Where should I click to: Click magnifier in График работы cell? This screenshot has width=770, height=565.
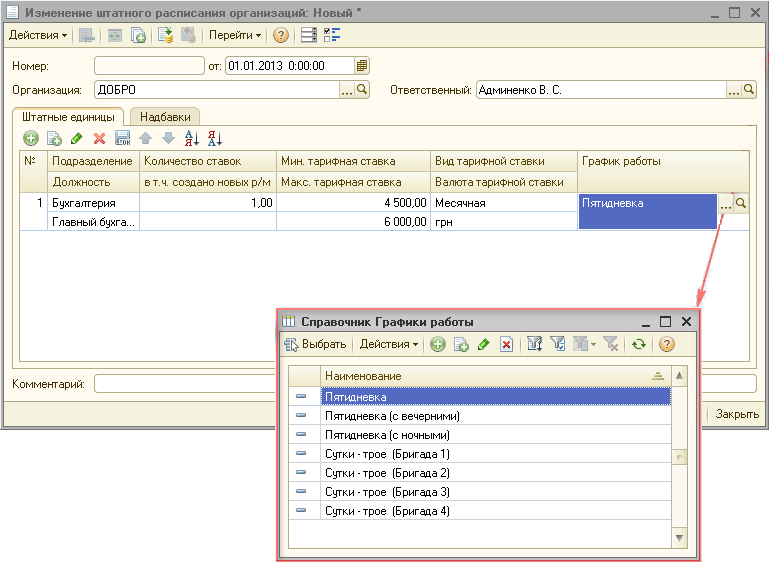coord(741,203)
